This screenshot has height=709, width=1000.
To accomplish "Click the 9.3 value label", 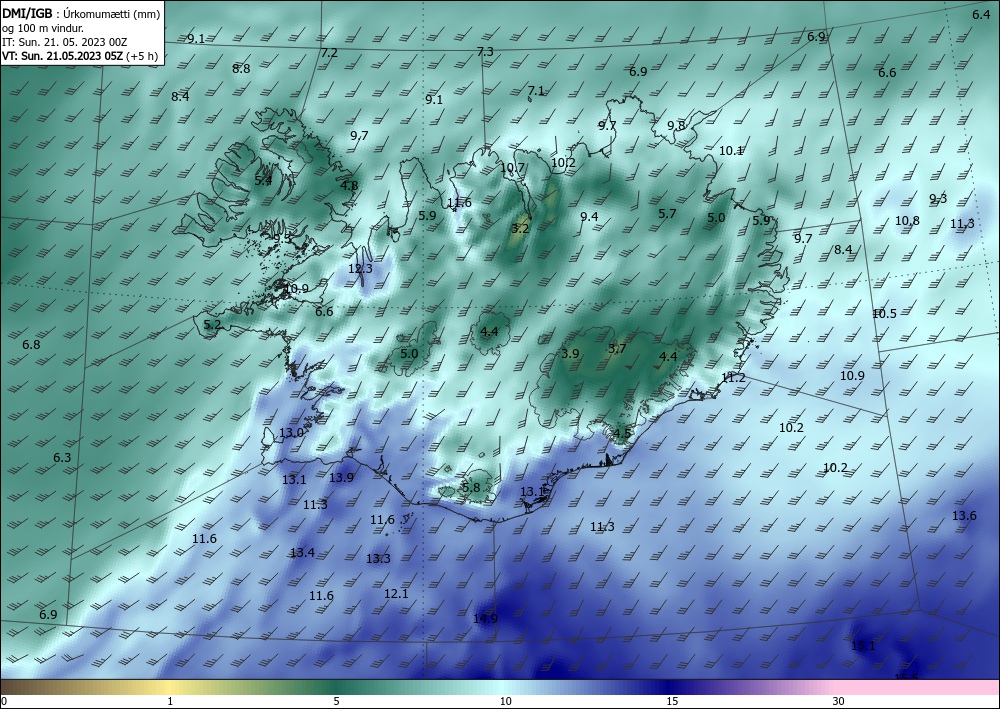I will tap(938, 198).
